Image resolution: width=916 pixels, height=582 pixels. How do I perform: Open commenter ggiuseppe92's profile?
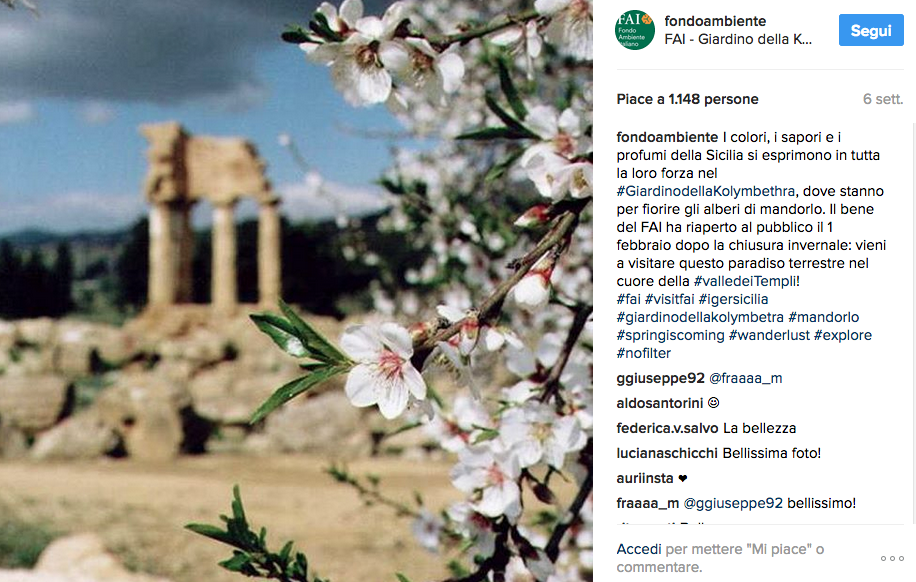click(x=660, y=379)
